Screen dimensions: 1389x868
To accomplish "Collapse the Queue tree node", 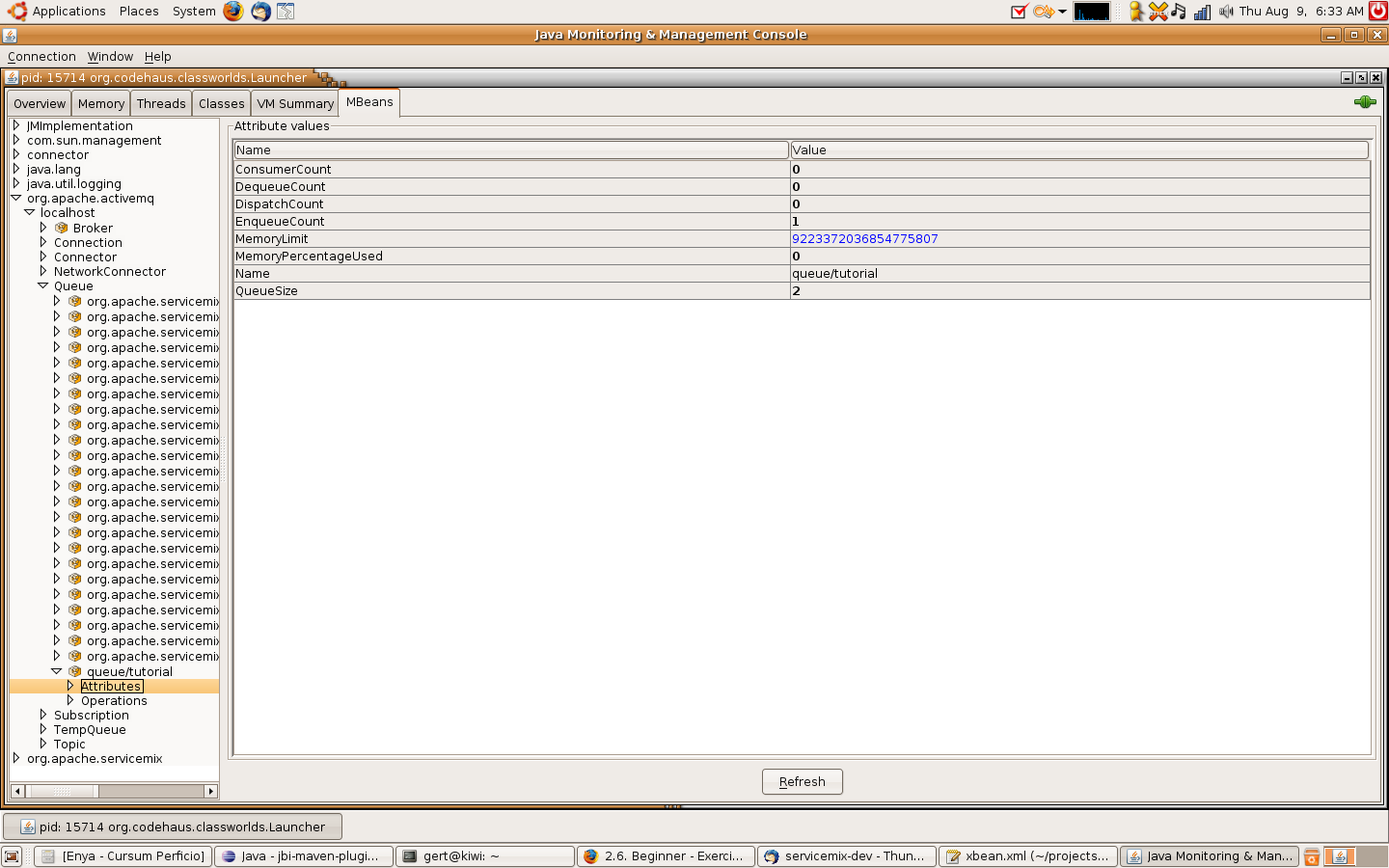I will click(43, 285).
